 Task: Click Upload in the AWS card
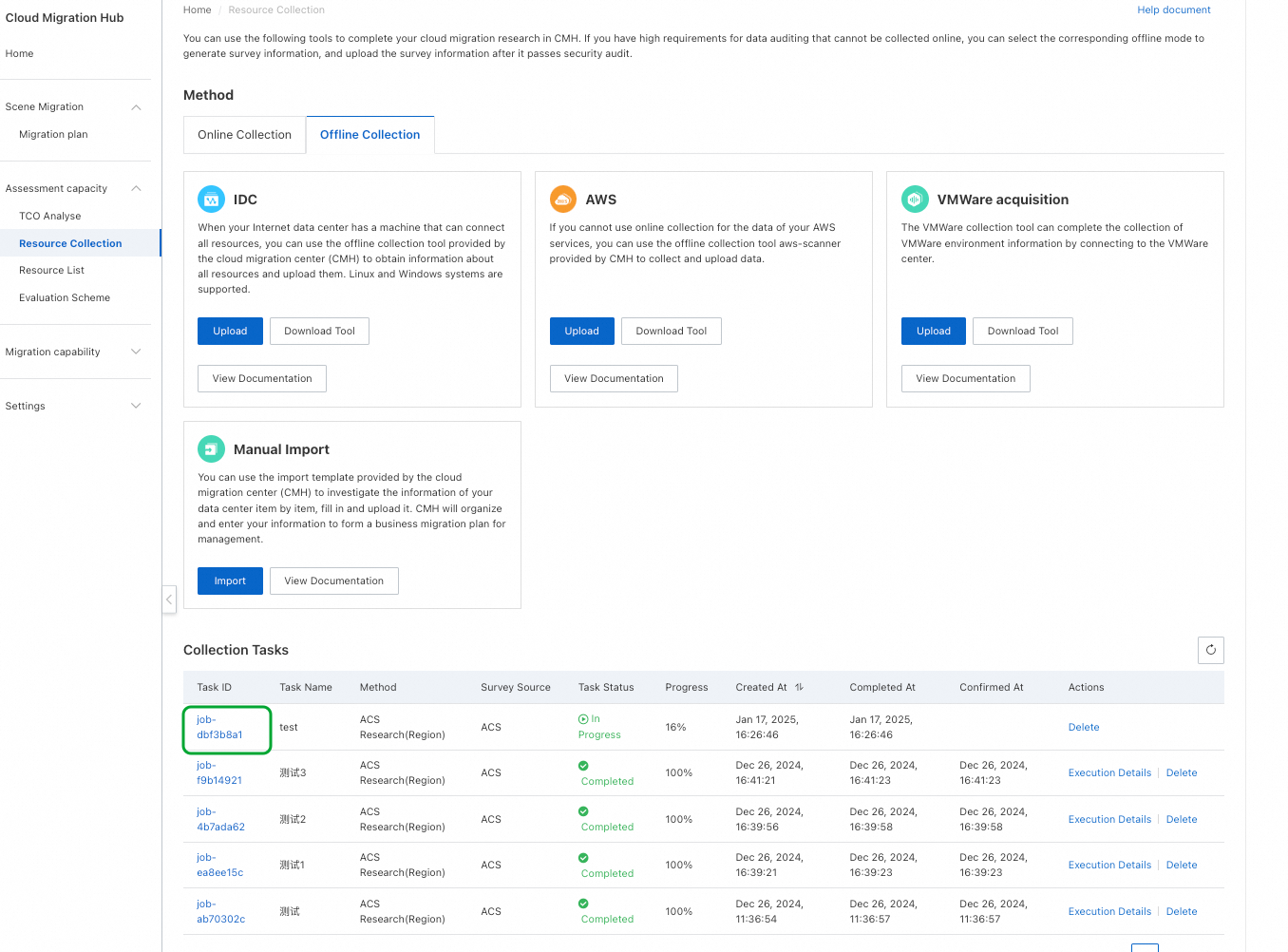582,332
